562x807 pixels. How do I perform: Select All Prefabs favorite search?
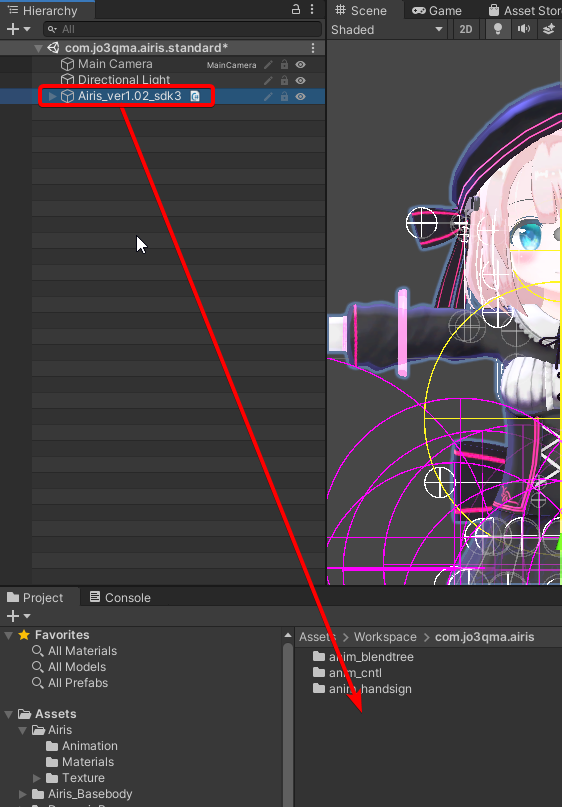tap(78, 683)
